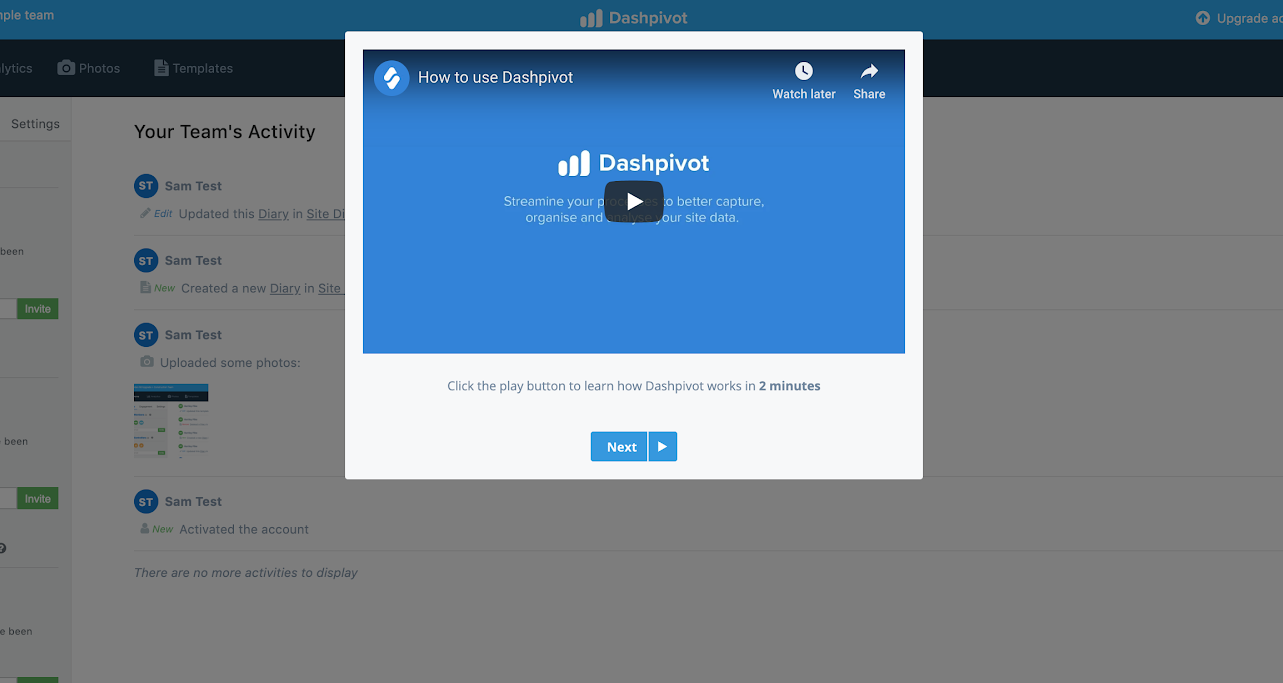Click Sam Test's ST avatar in the first activity

click(146, 185)
